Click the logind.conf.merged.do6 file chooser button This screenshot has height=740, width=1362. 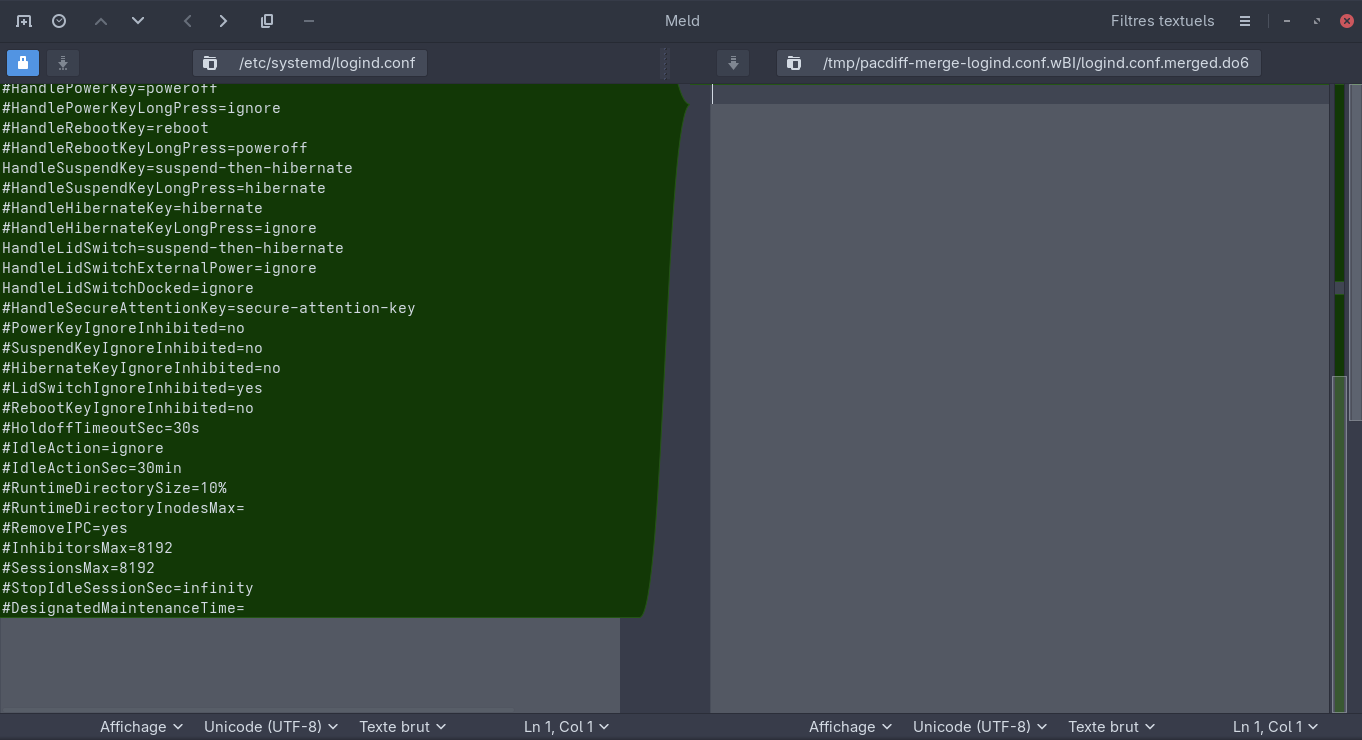click(1018, 63)
